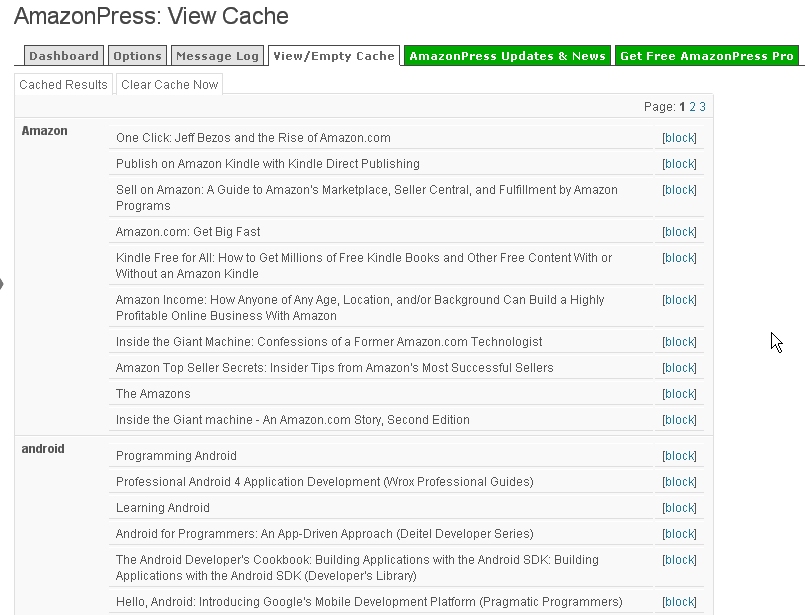Block 'Publish on Amazon Kindle' result

(679, 164)
